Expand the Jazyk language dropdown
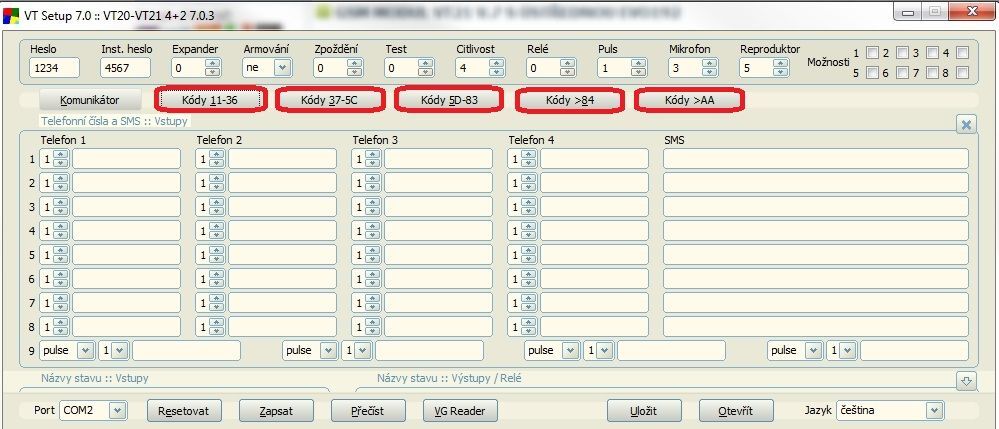999x429 pixels. tap(933, 410)
